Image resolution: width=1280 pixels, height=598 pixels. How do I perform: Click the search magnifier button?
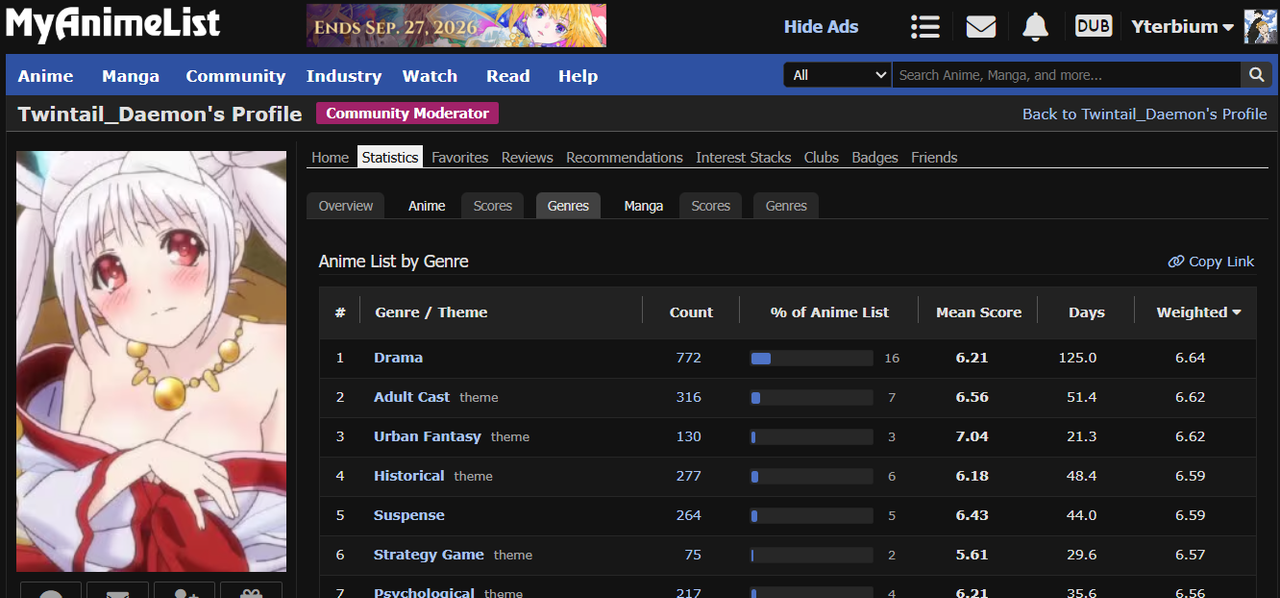pyautogui.click(x=1256, y=75)
